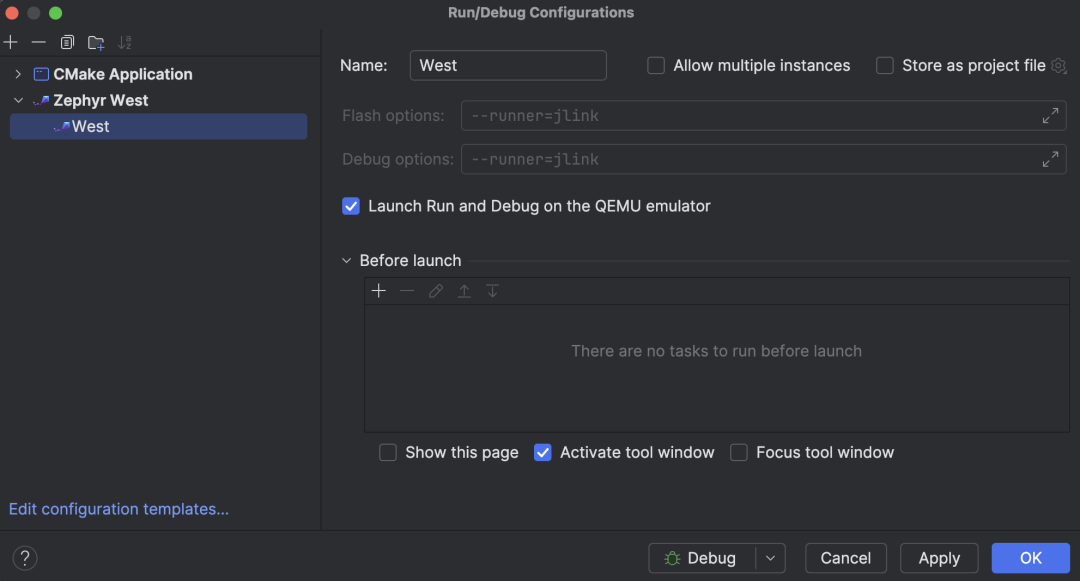The height and width of the screenshot is (581, 1080).
Task: Edit the before launch task
Action: (435, 291)
